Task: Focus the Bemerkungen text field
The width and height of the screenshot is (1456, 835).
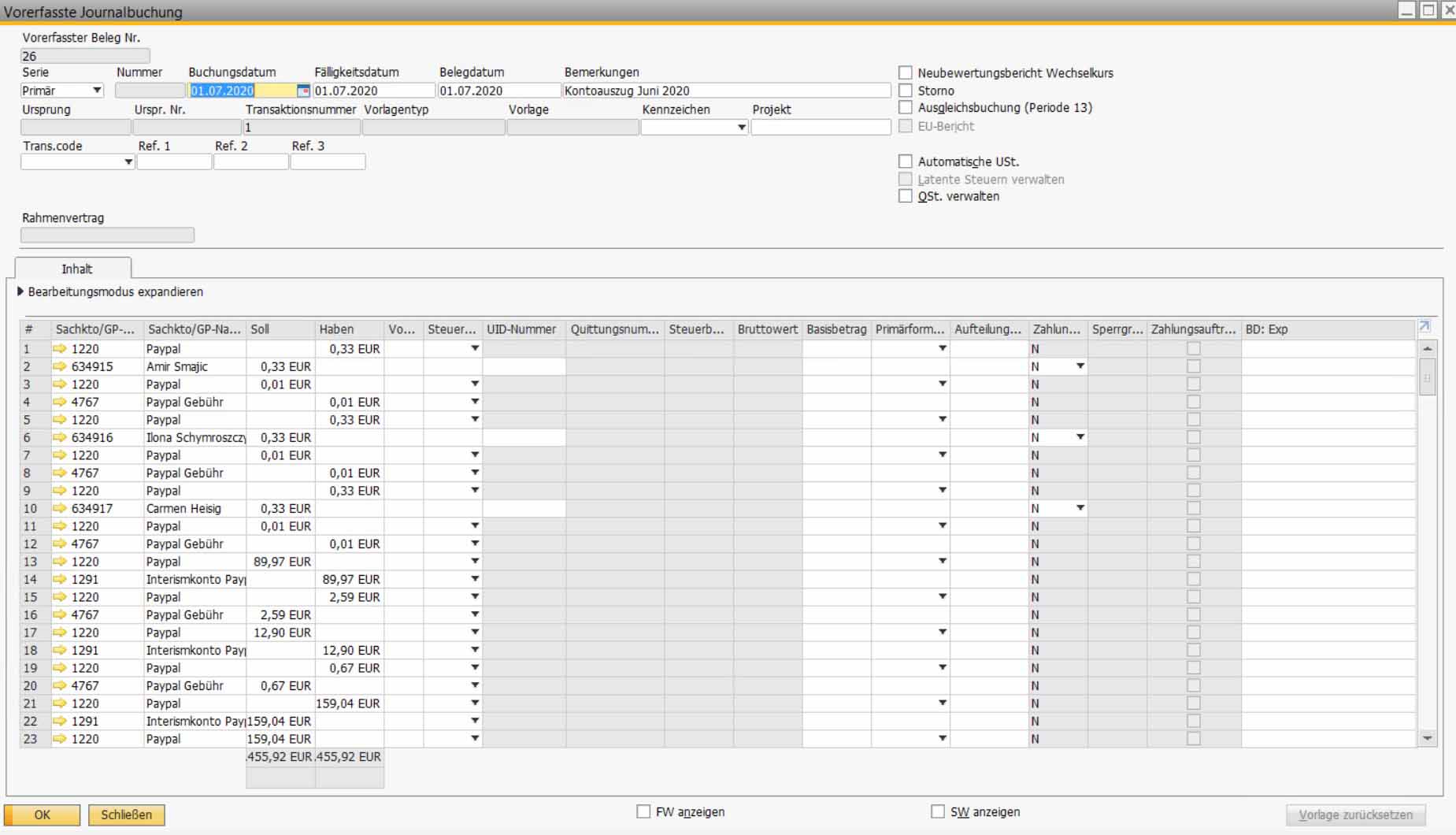Action: (727, 91)
